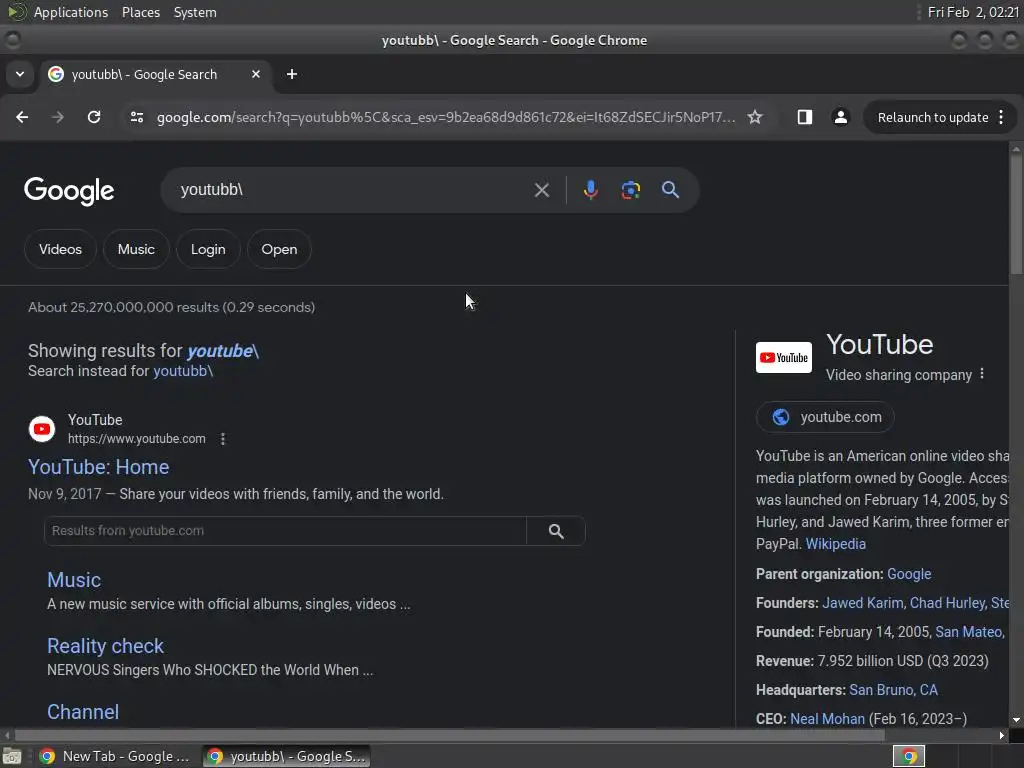
Task: Open the YouTube: Home result
Action: click(99, 467)
